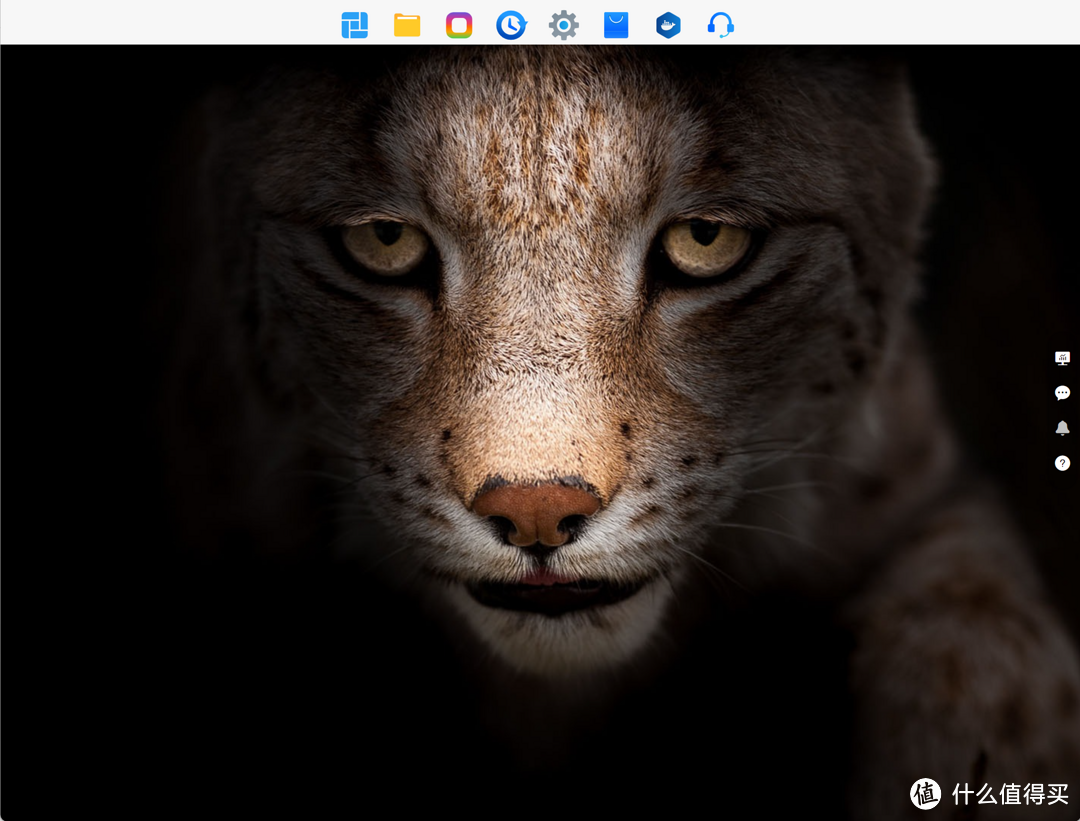Open the speech bubble messages panel

[x=1062, y=393]
